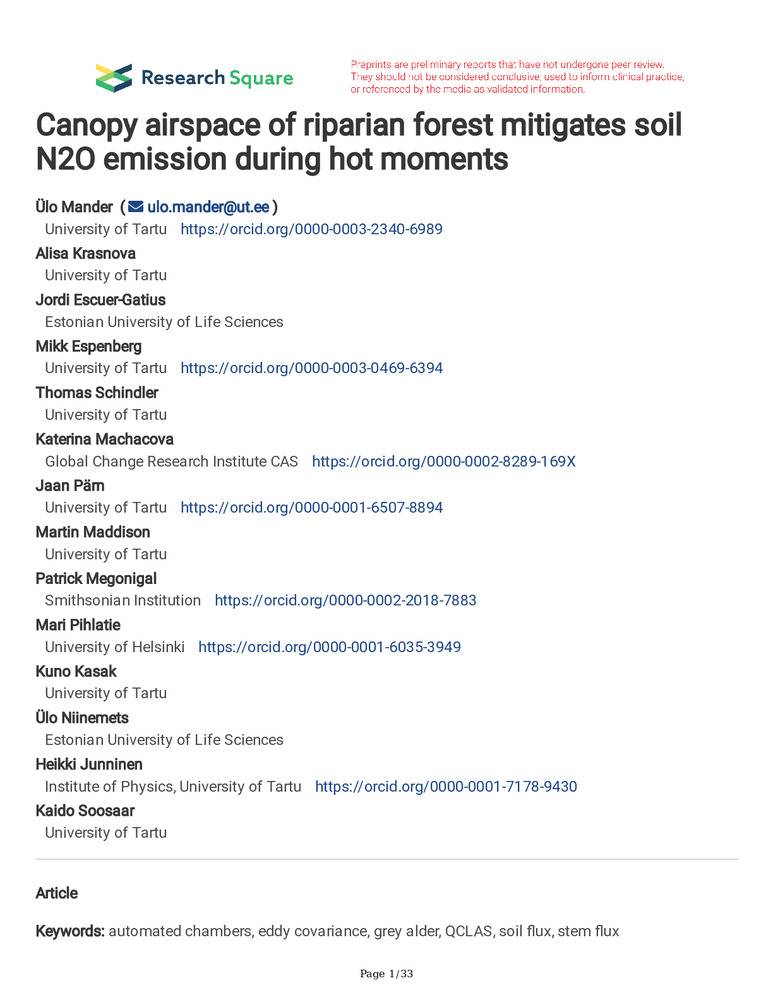The image size is (773, 1000).
Task: Click the Page 1/33 indicator
Action: 386,973
